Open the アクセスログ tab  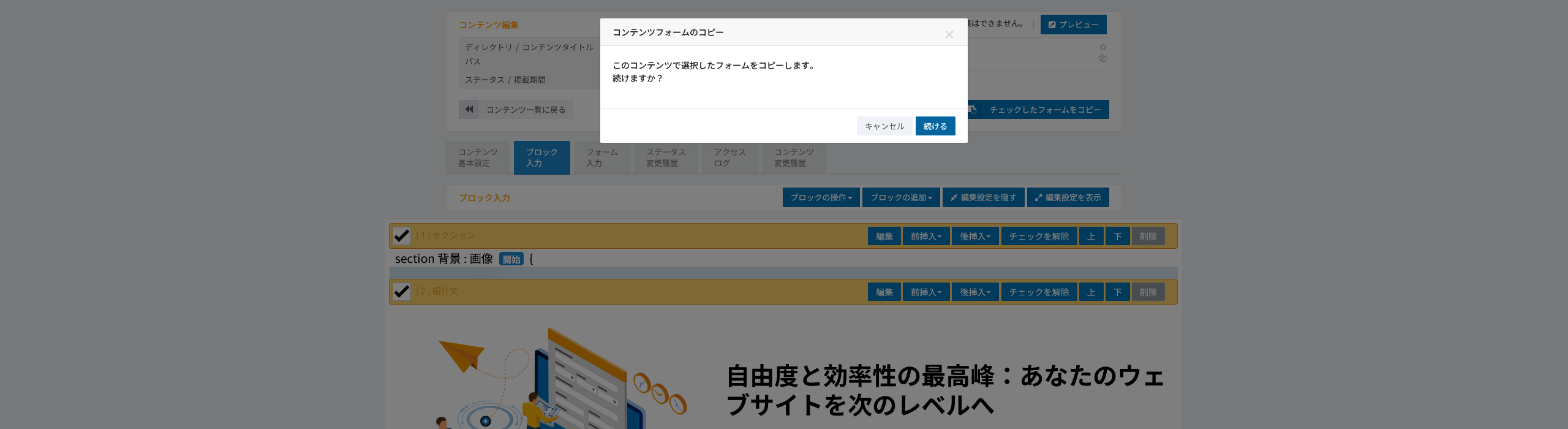(x=730, y=158)
